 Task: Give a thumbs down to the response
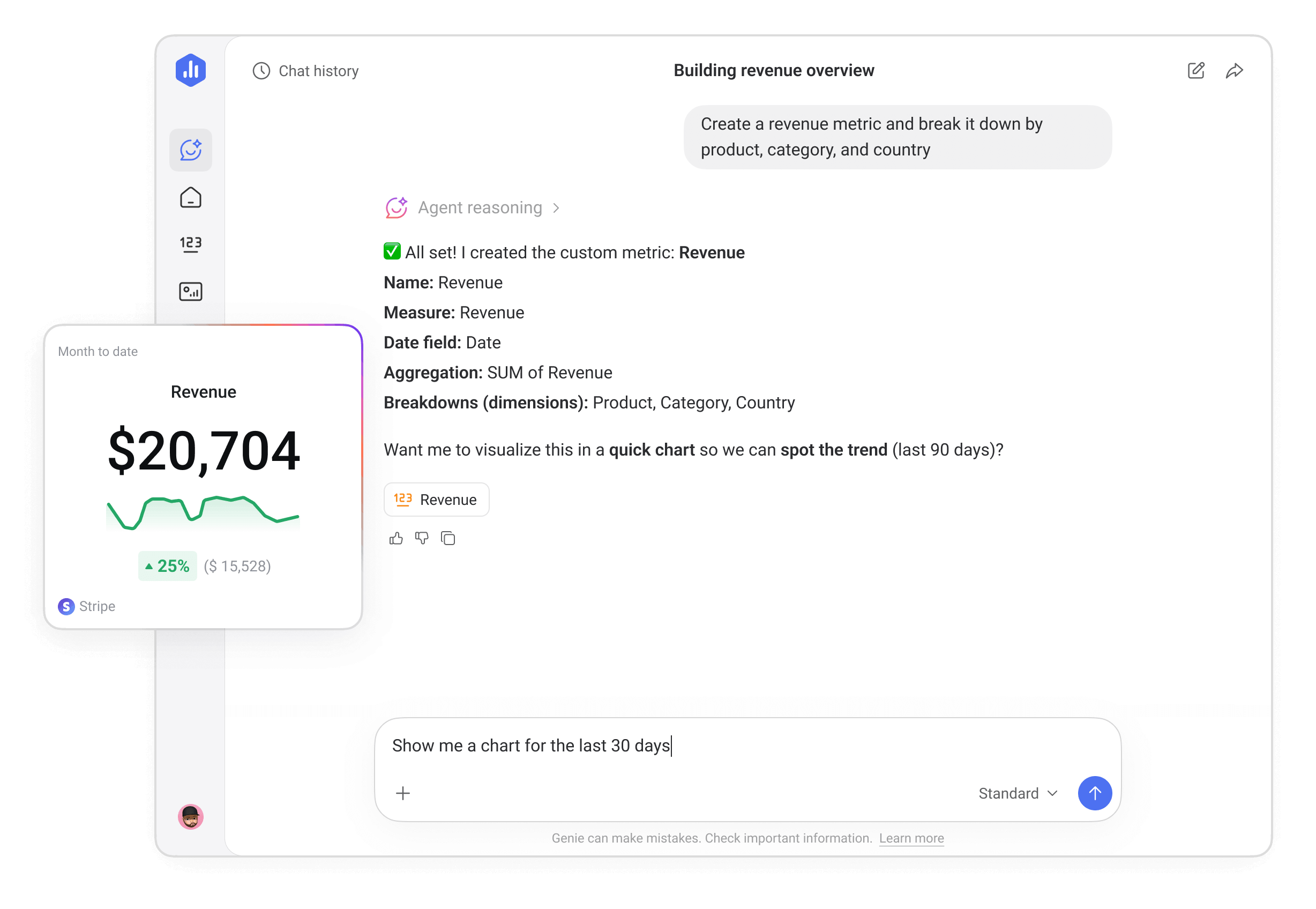click(421, 538)
